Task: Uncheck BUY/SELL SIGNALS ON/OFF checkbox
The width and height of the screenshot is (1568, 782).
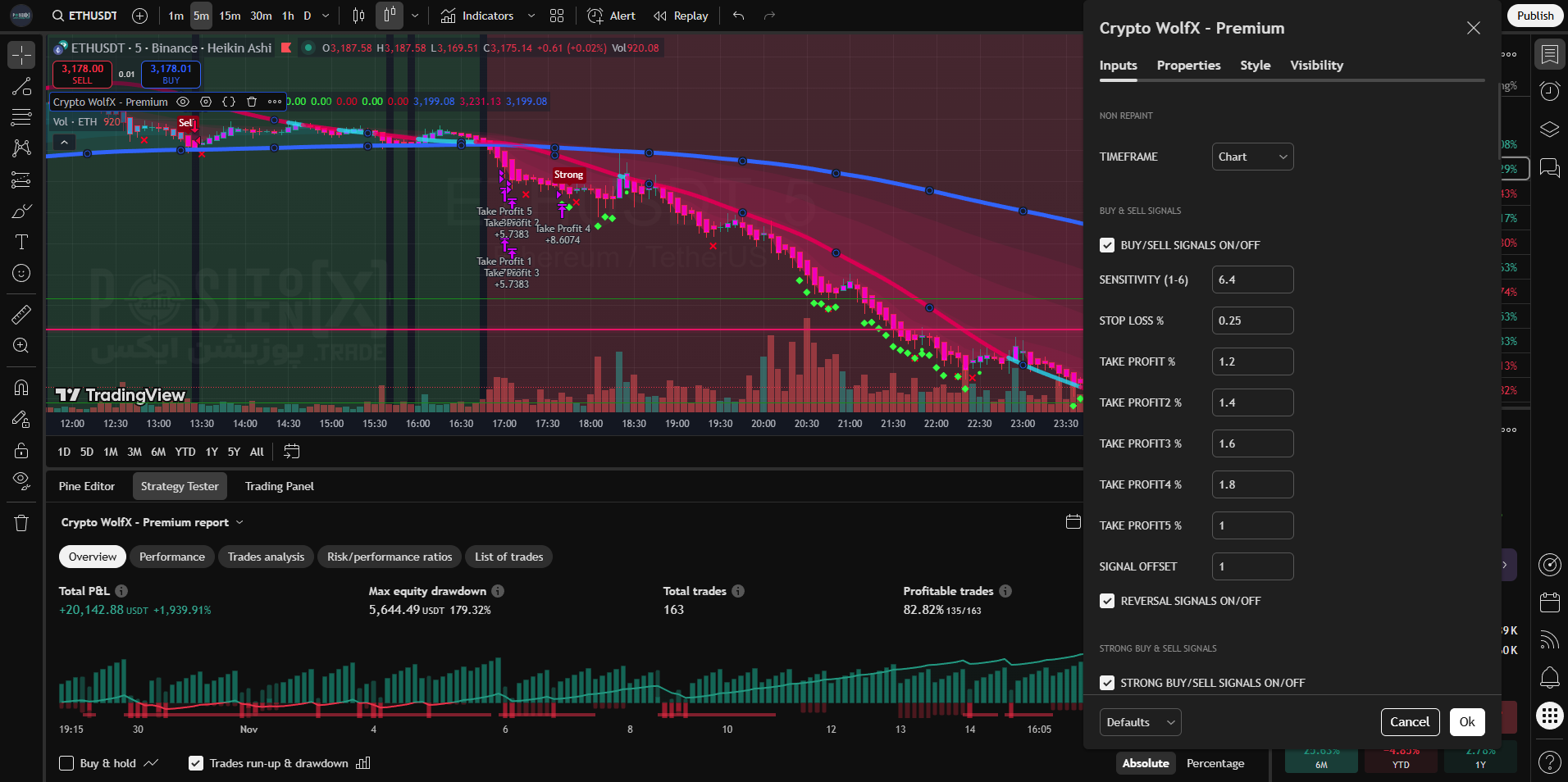Action: [1107, 245]
